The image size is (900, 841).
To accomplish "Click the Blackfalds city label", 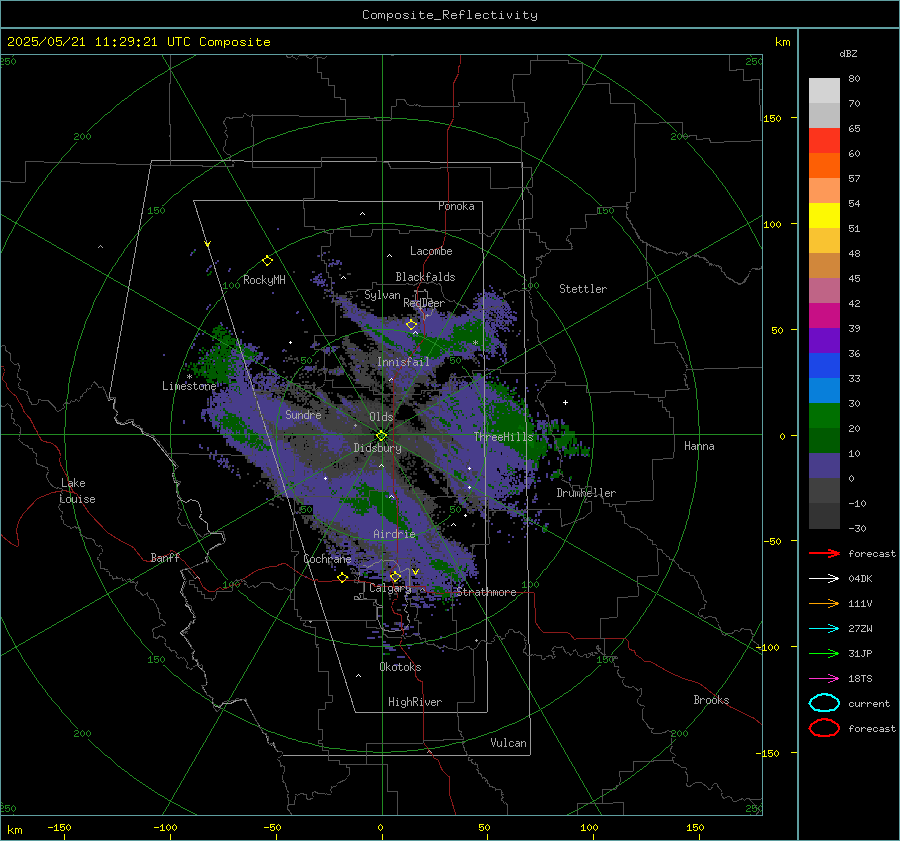I will coord(425,277).
